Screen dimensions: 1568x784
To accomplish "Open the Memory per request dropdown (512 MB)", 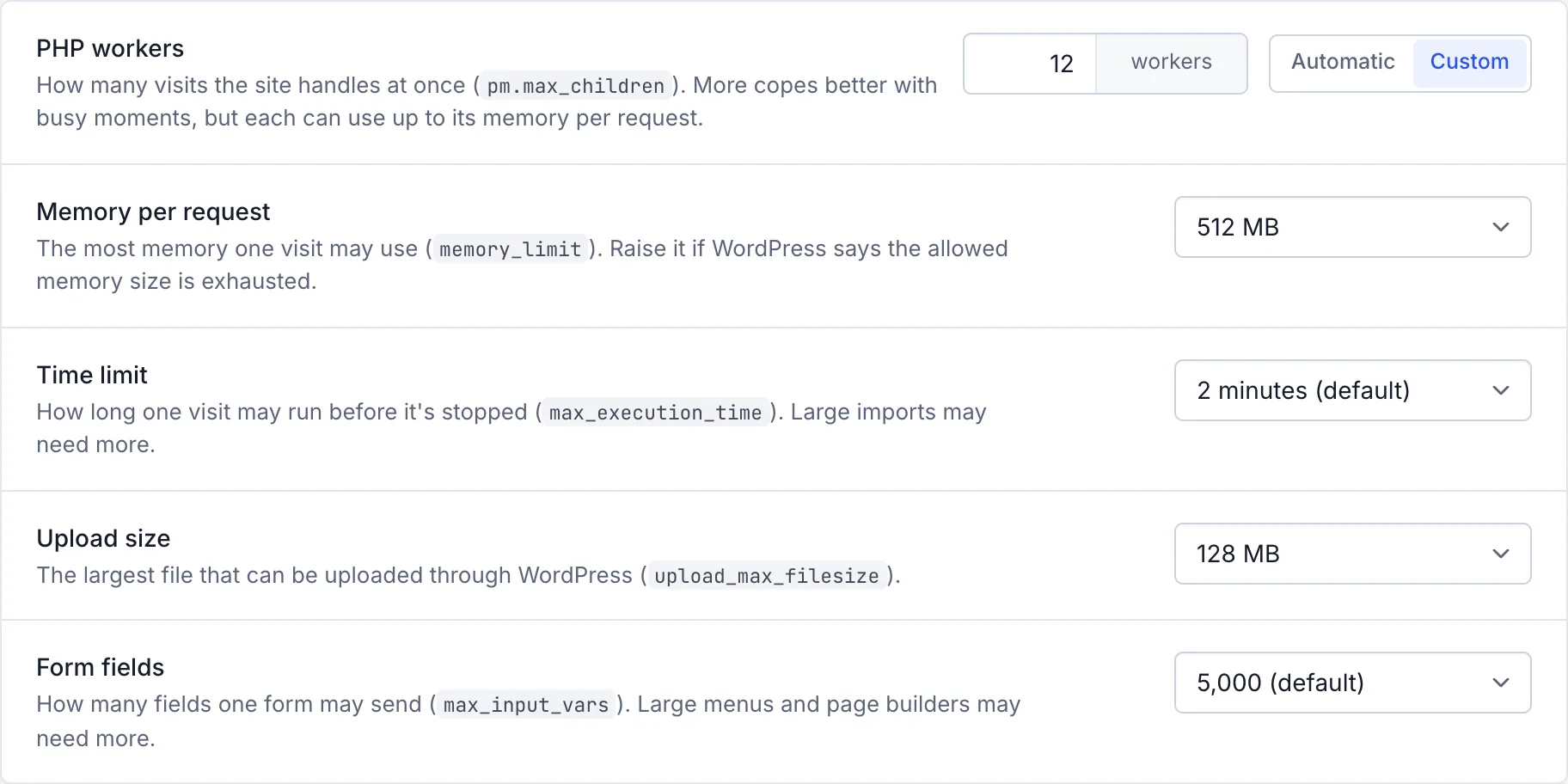I will click(1352, 227).
